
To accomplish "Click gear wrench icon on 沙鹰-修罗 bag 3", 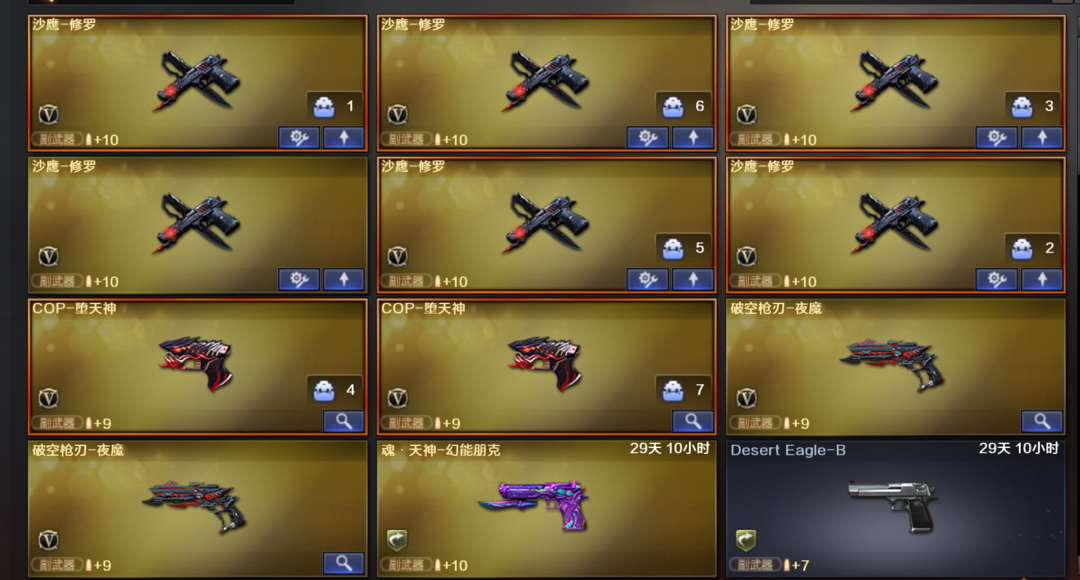I will pos(997,138).
